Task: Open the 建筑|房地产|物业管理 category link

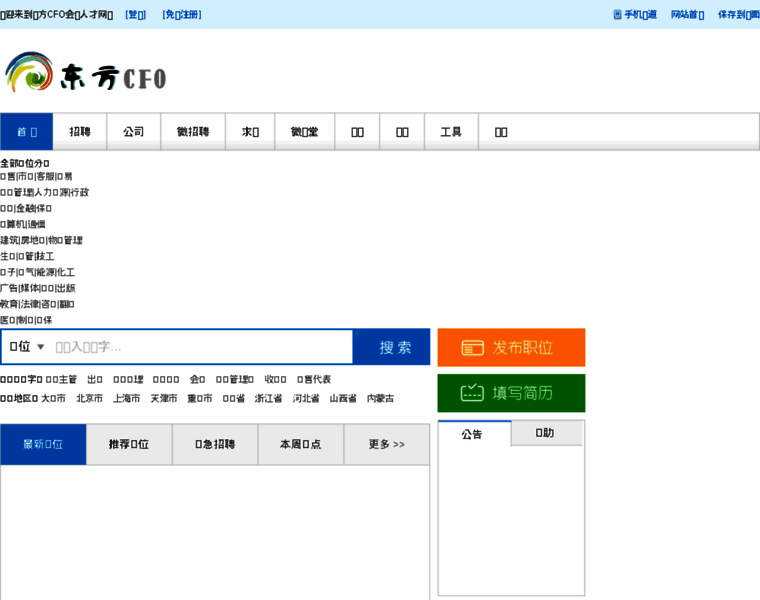Action: pyautogui.click(x=41, y=240)
